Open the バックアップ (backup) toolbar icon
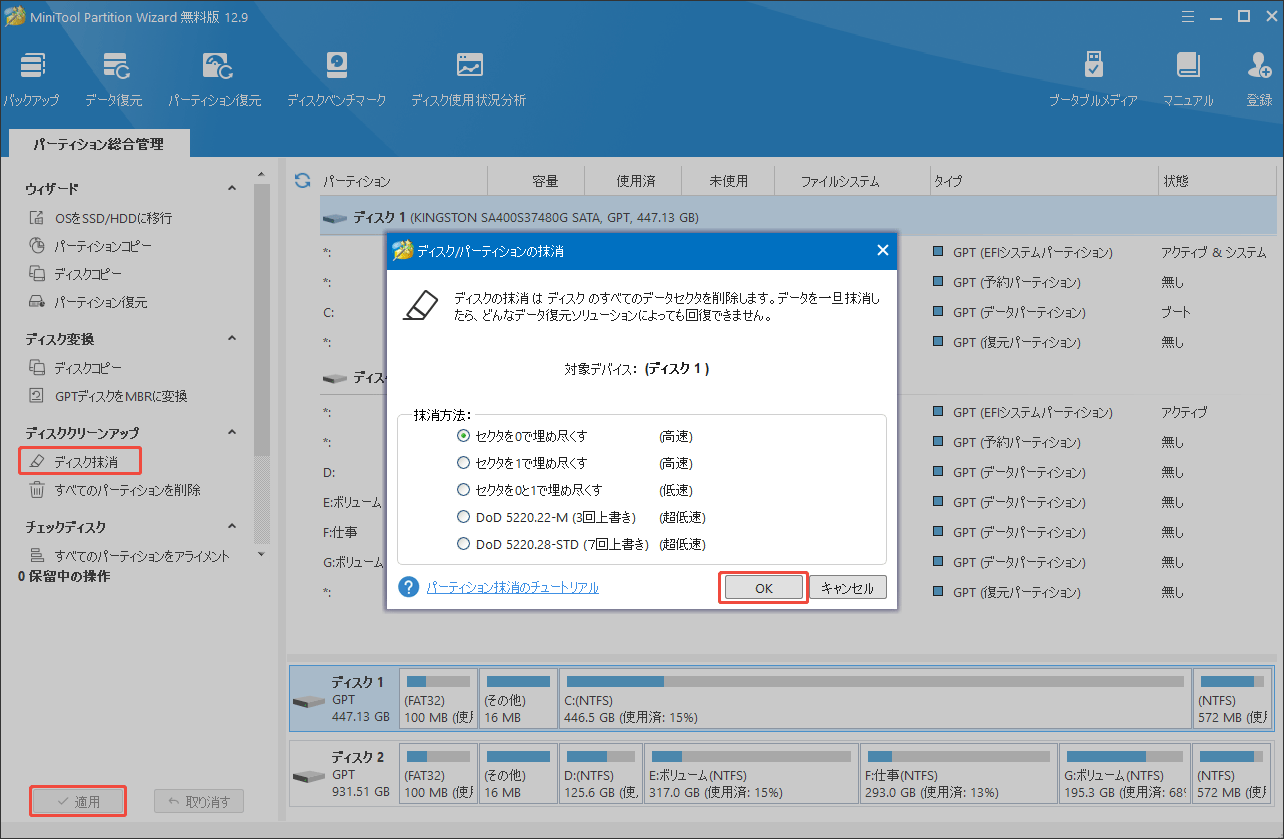The height and width of the screenshot is (839, 1284). click(31, 78)
